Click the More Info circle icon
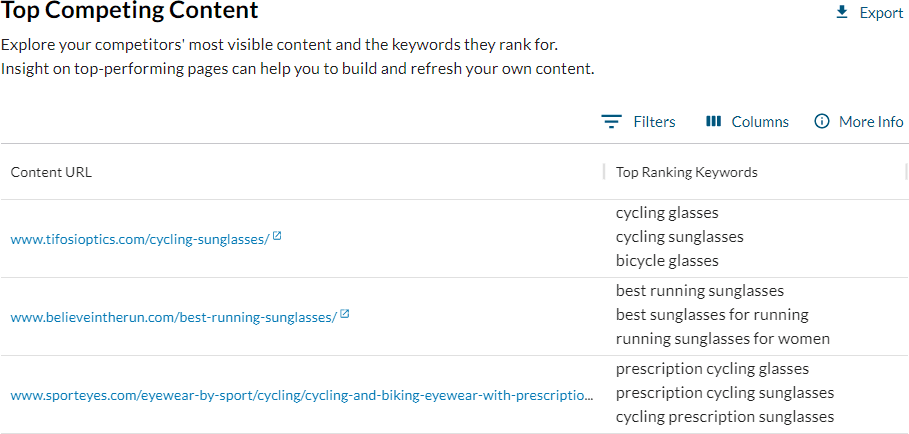Image resolution: width=909 pixels, height=434 pixels. pyautogui.click(x=822, y=121)
